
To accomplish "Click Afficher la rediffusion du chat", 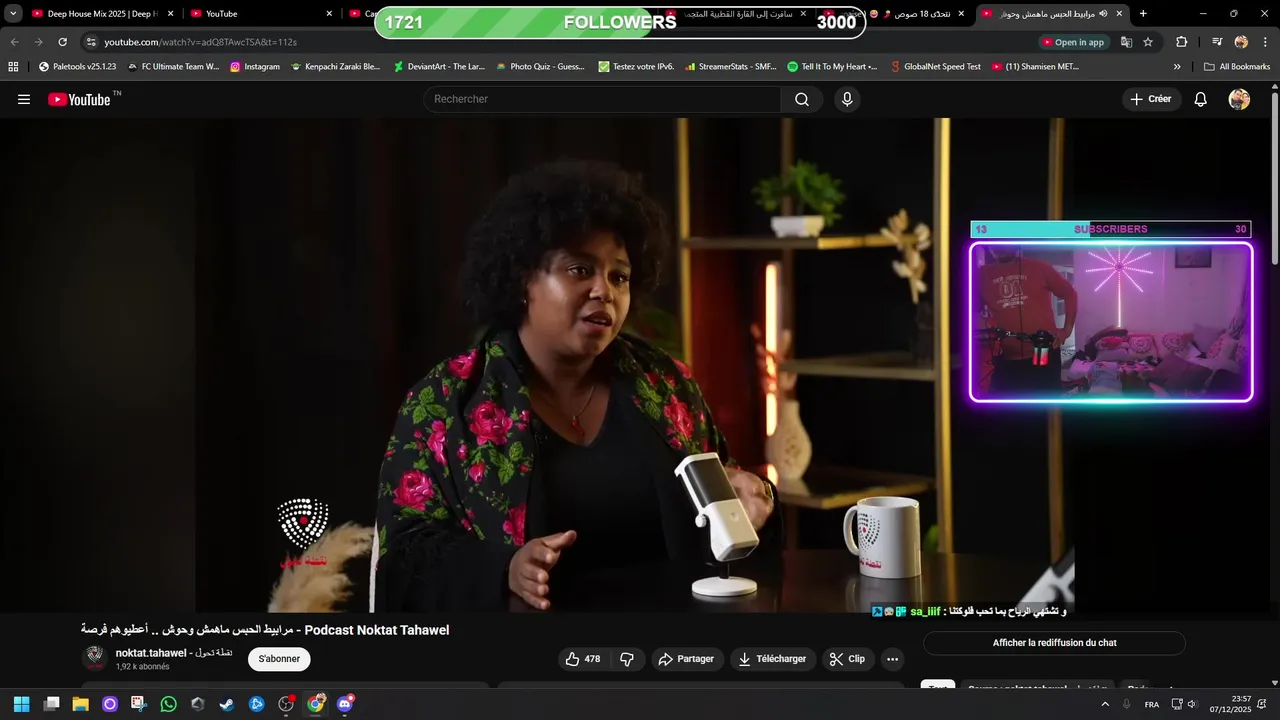I will (x=1054, y=643).
